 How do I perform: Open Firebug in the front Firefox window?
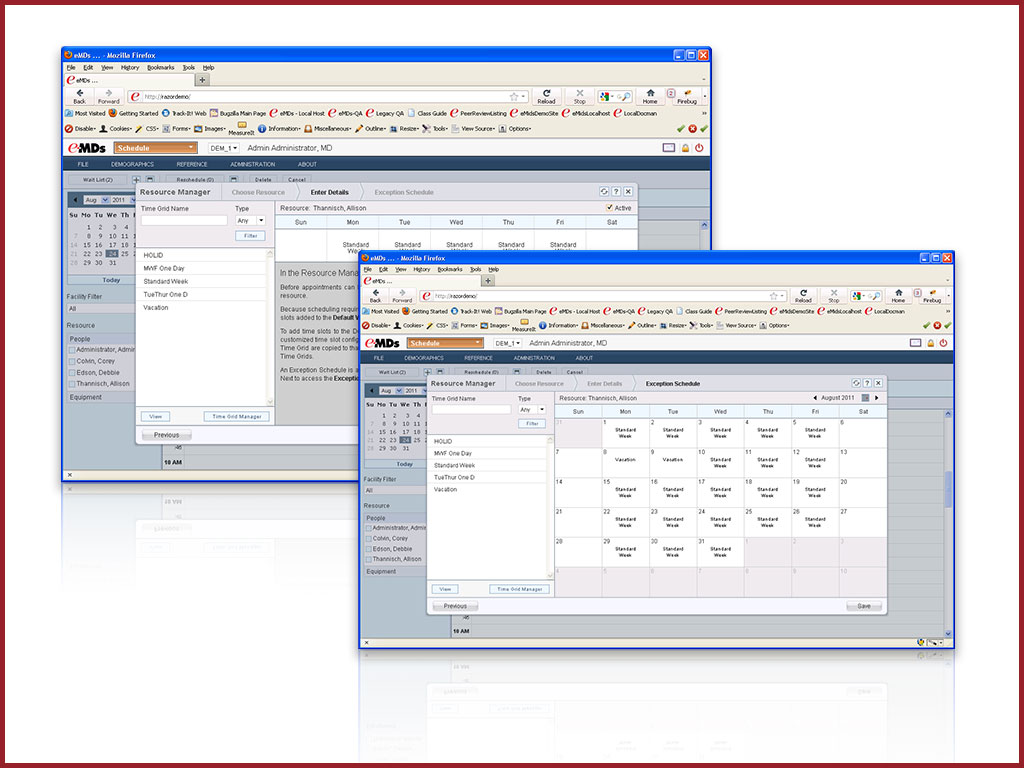(x=932, y=296)
